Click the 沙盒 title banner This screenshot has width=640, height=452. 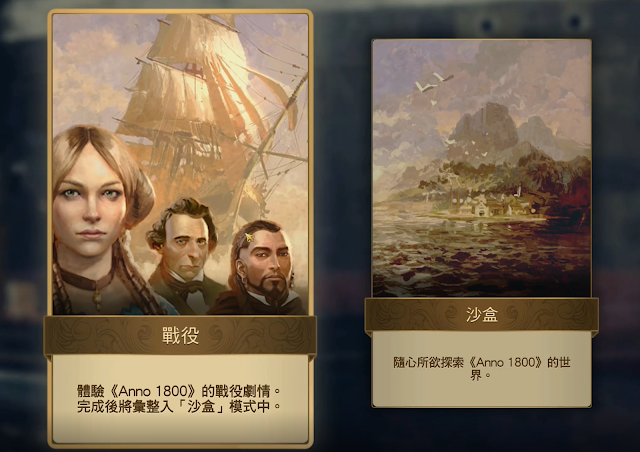point(482,314)
